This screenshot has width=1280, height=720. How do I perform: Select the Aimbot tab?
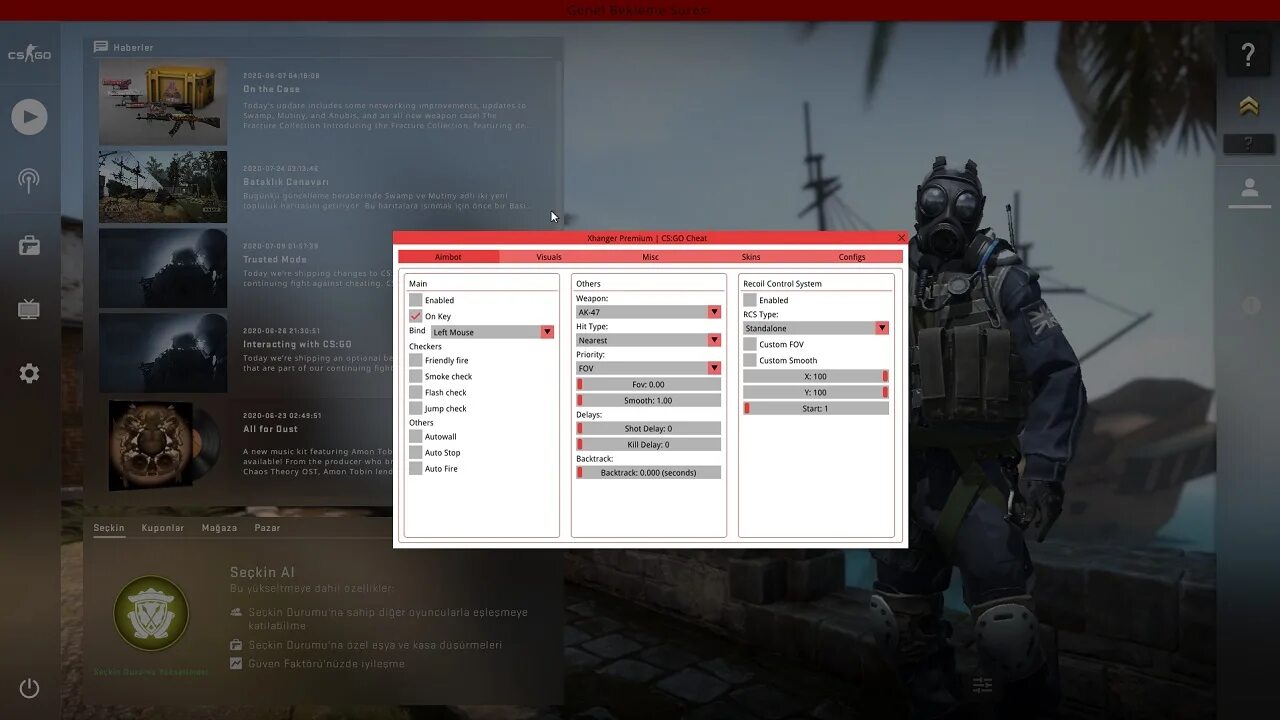[448, 257]
